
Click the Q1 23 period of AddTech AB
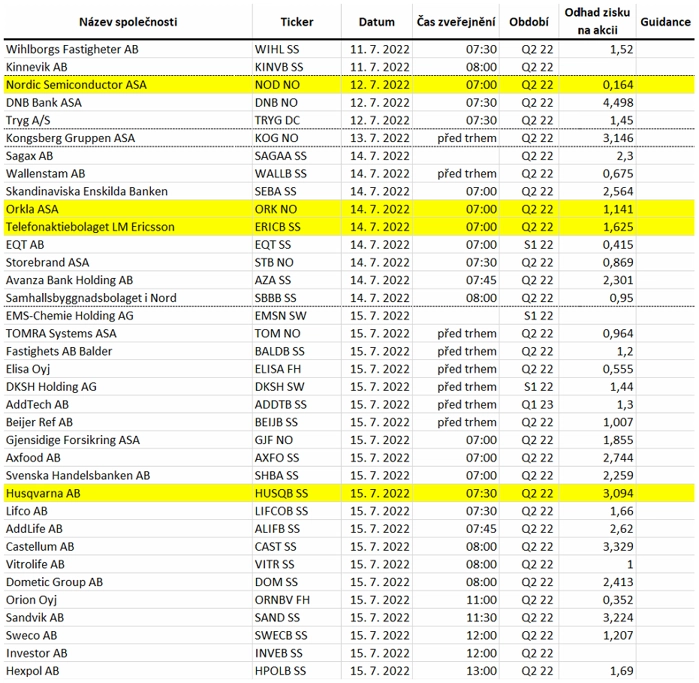537,405
